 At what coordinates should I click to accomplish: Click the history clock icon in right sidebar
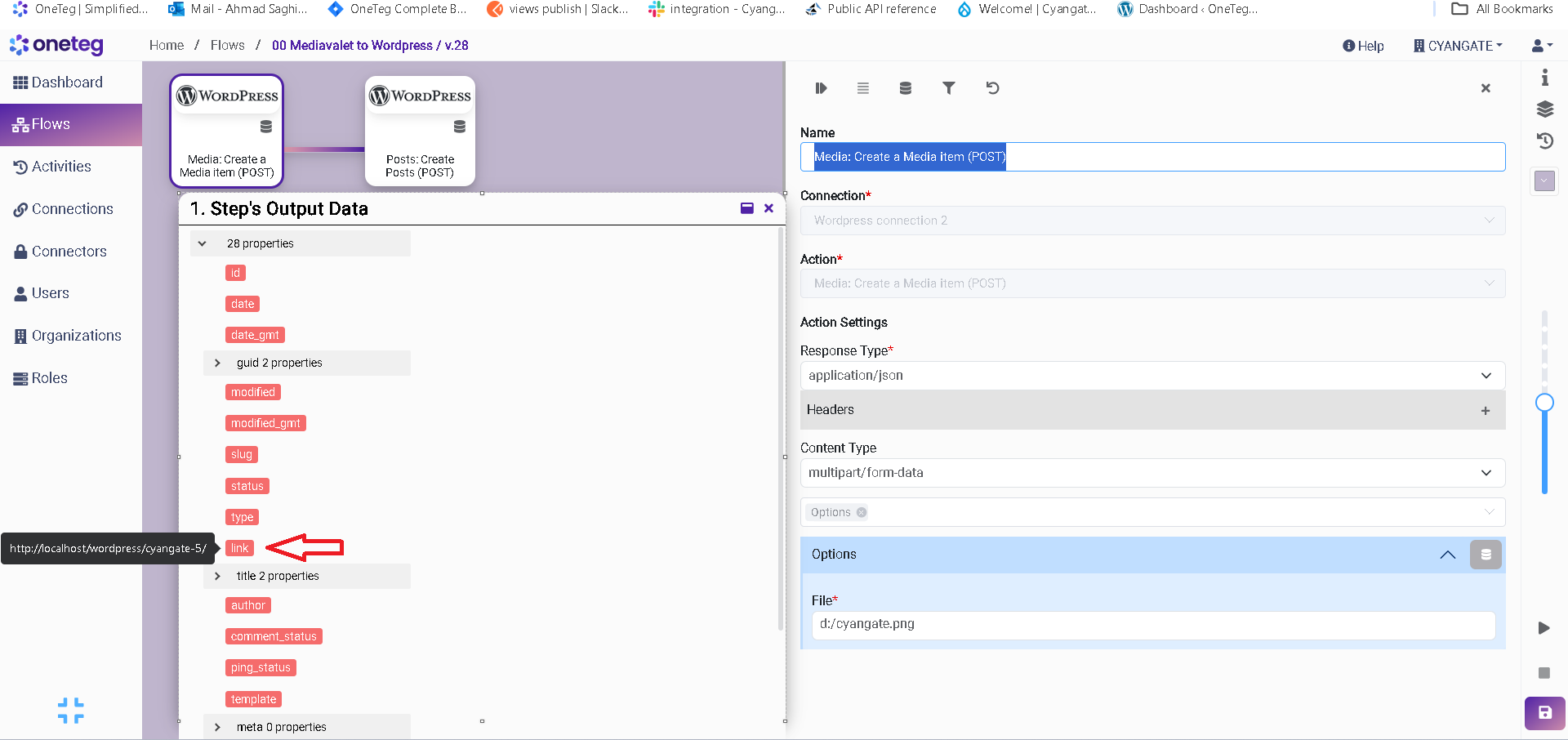[1544, 141]
